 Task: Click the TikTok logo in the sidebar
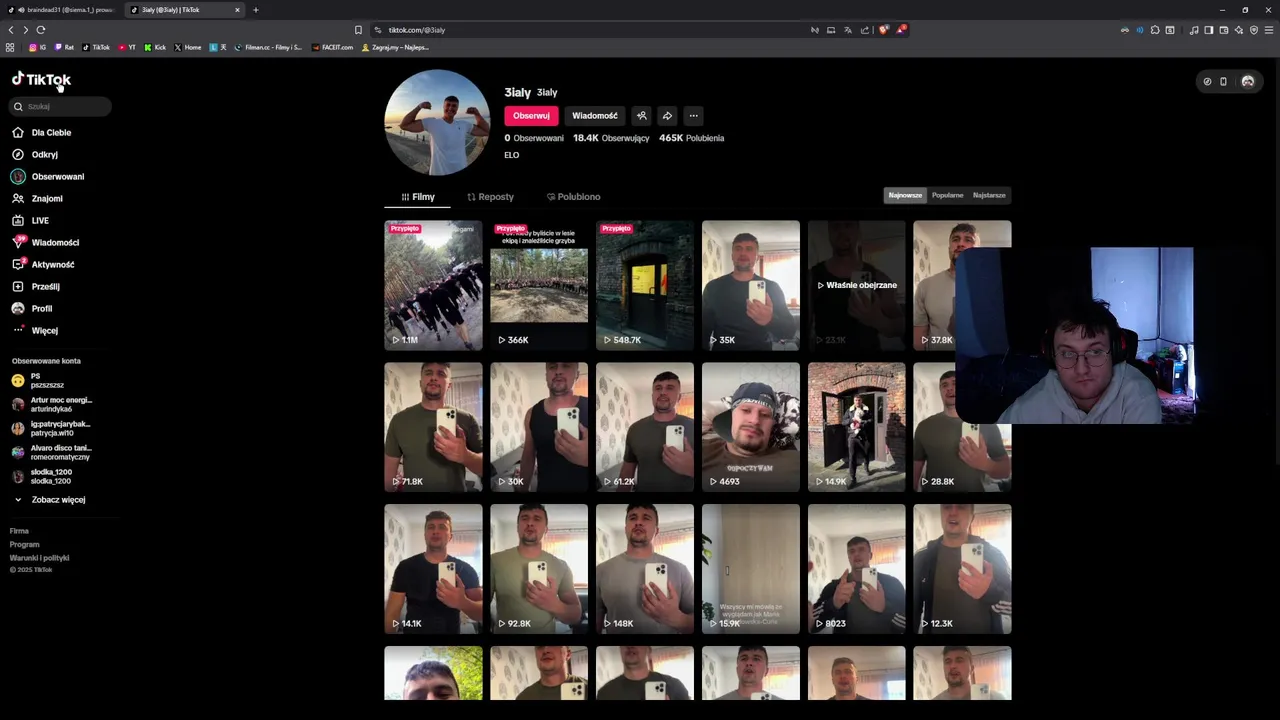click(x=41, y=79)
